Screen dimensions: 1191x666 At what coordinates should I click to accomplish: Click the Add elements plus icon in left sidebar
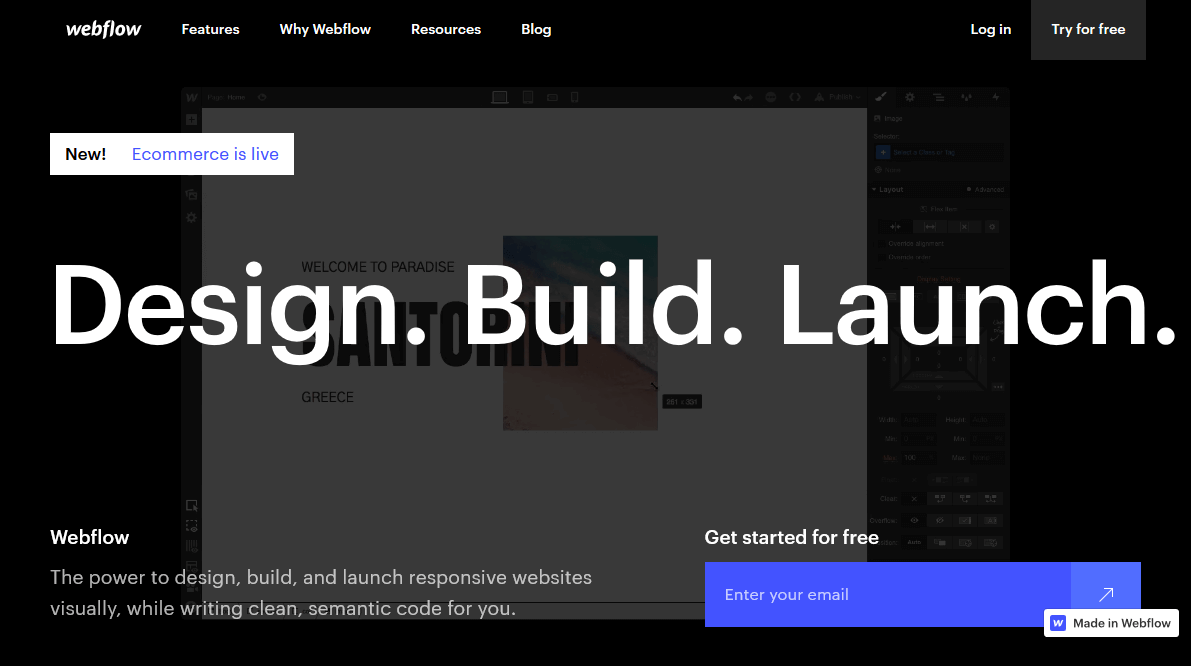pyautogui.click(x=191, y=120)
